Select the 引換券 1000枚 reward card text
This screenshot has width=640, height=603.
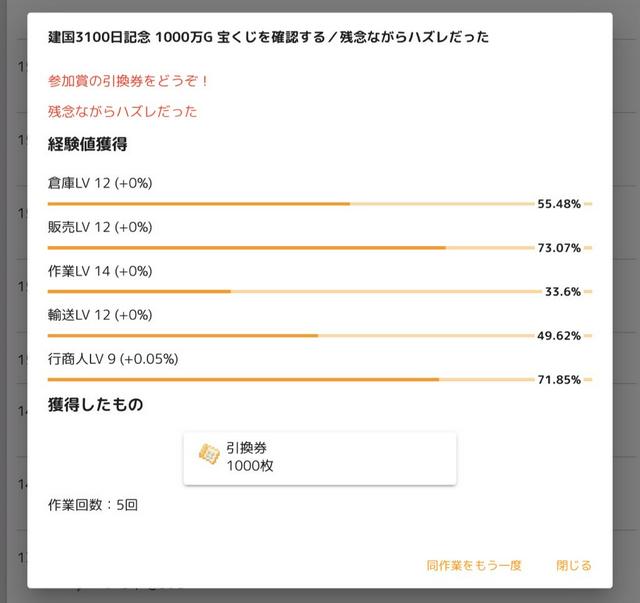click(x=250, y=457)
